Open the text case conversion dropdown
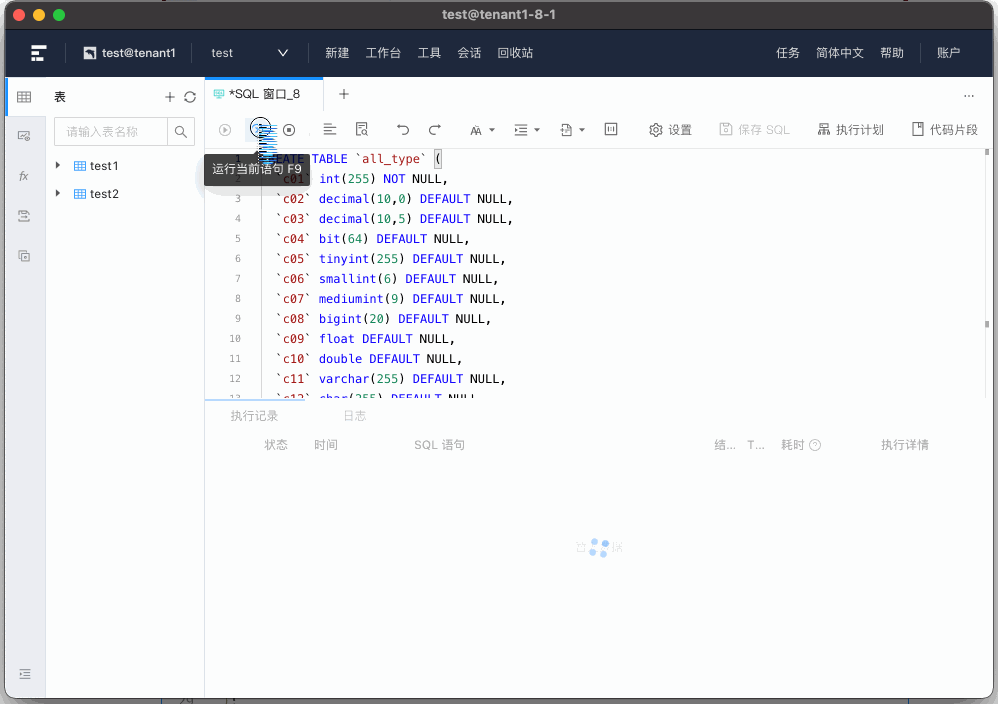Viewport: 998px width, 704px height. tap(482, 130)
